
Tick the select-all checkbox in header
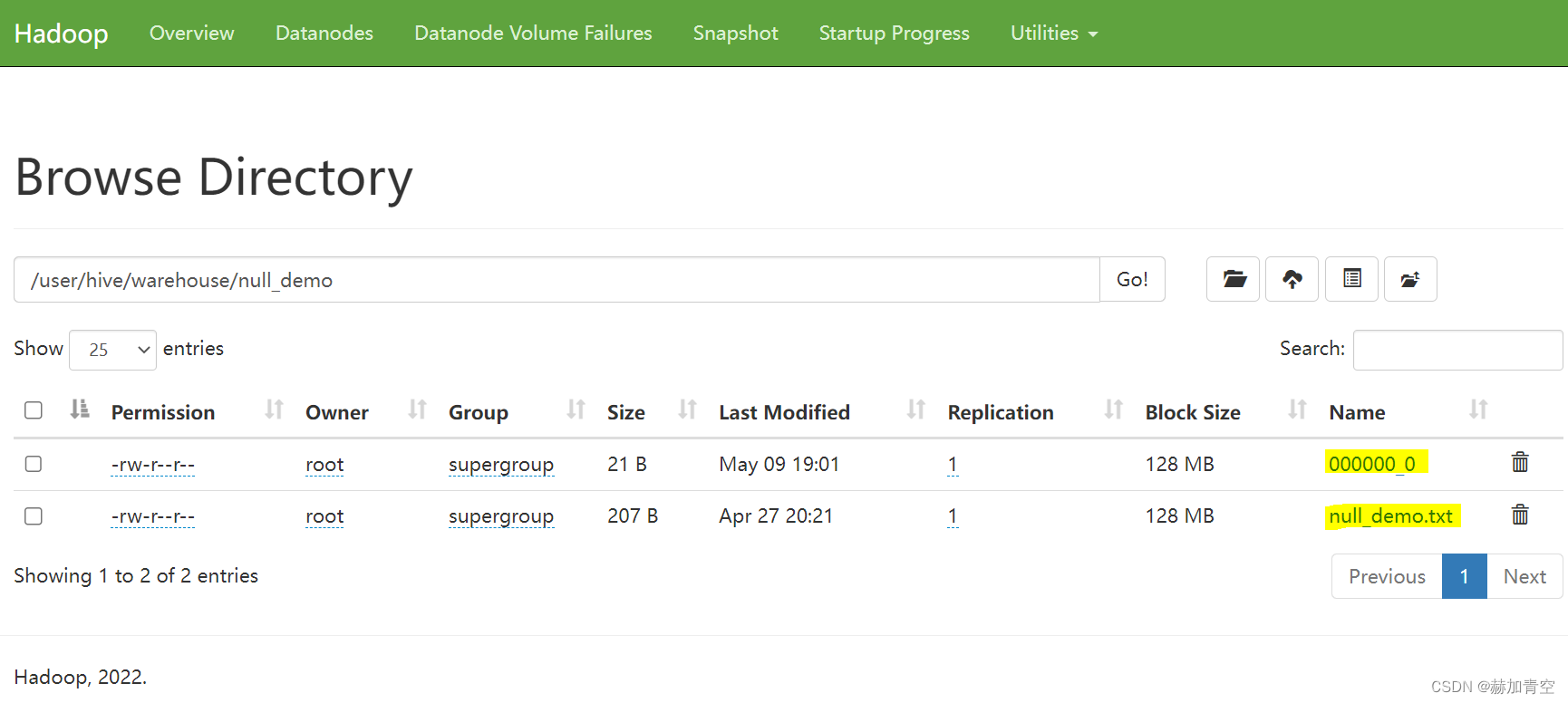tap(34, 410)
